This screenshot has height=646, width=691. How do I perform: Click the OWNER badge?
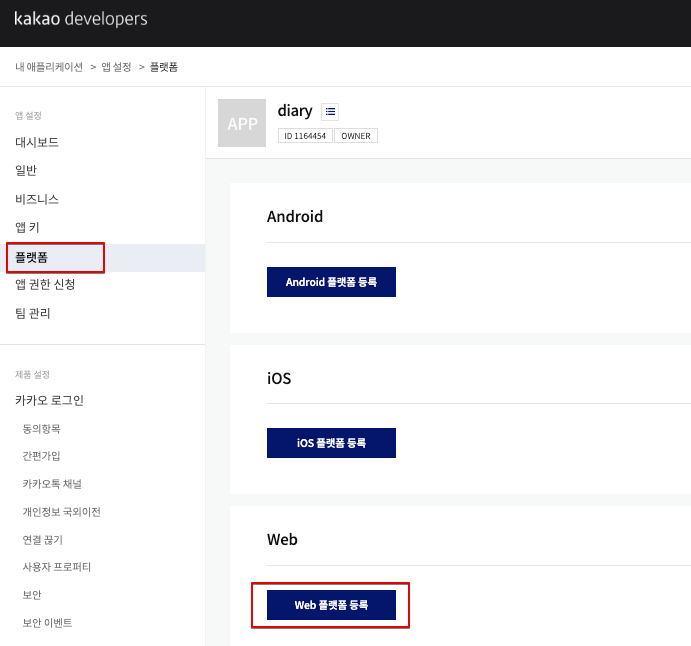[356, 136]
